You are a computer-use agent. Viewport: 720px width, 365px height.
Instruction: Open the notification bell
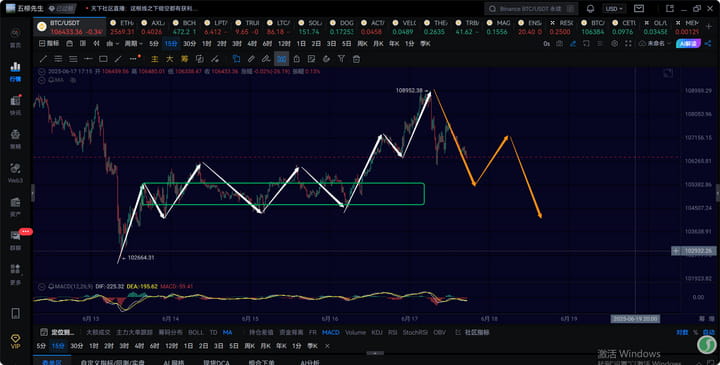(591, 9)
